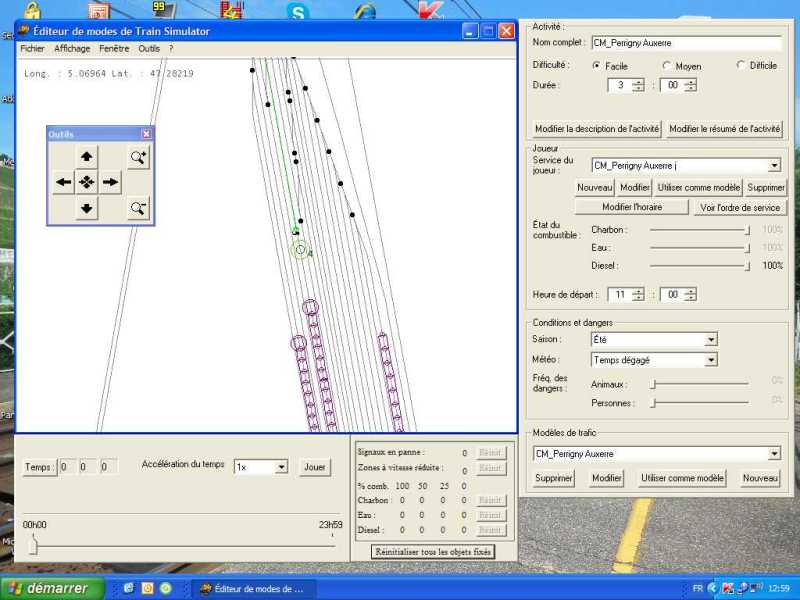Viewport: 800px width, 600px height.
Task: Click Nouveau in the Joueur section
Action: [x=594, y=188]
